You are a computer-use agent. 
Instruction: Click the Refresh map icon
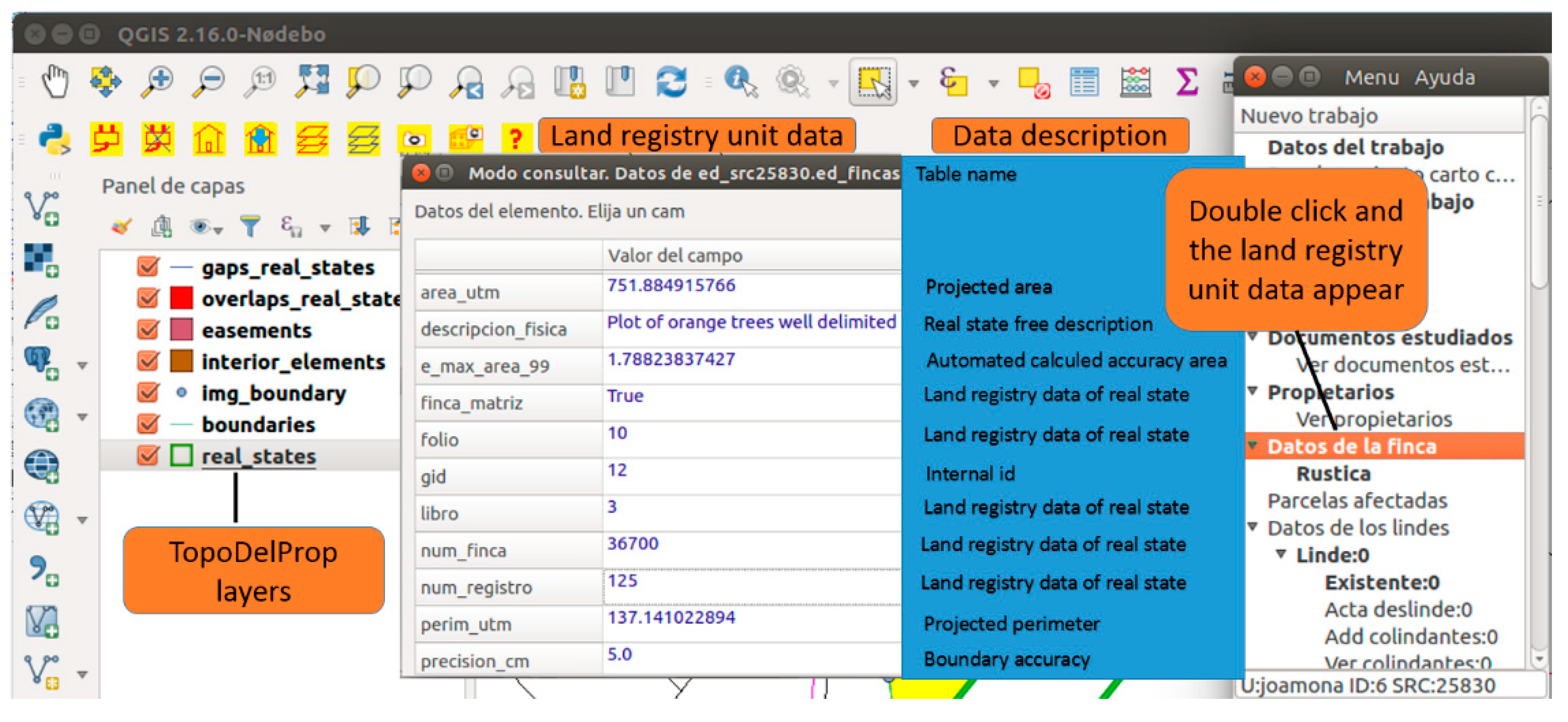(x=671, y=81)
